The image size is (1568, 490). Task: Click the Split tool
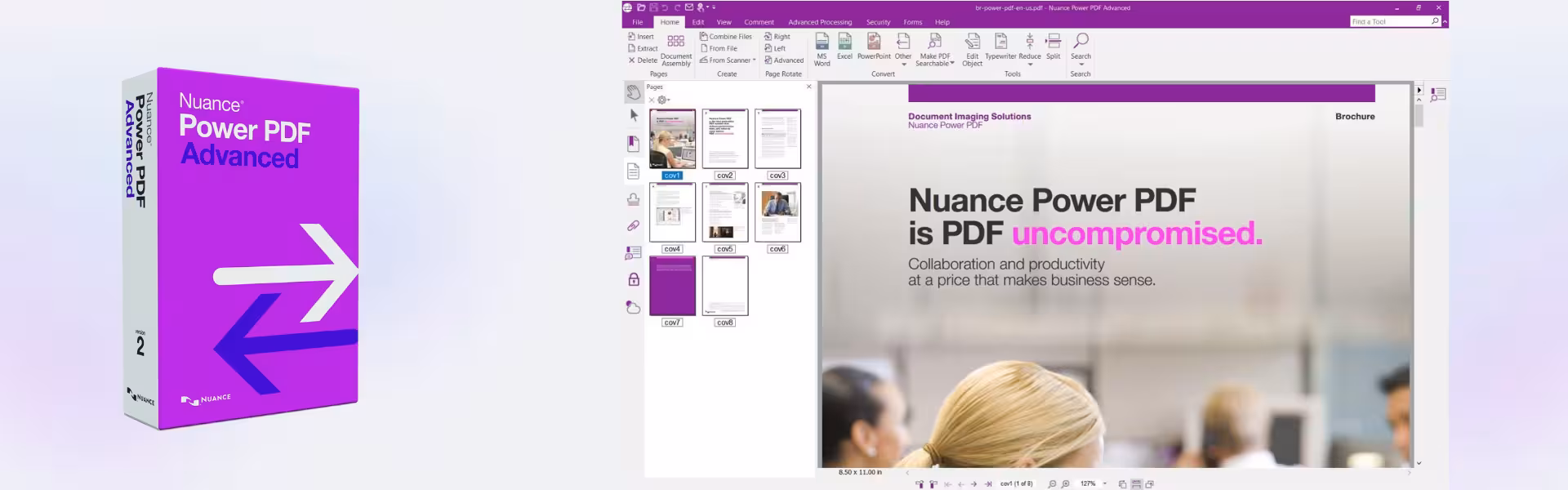(x=1053, y=46)
